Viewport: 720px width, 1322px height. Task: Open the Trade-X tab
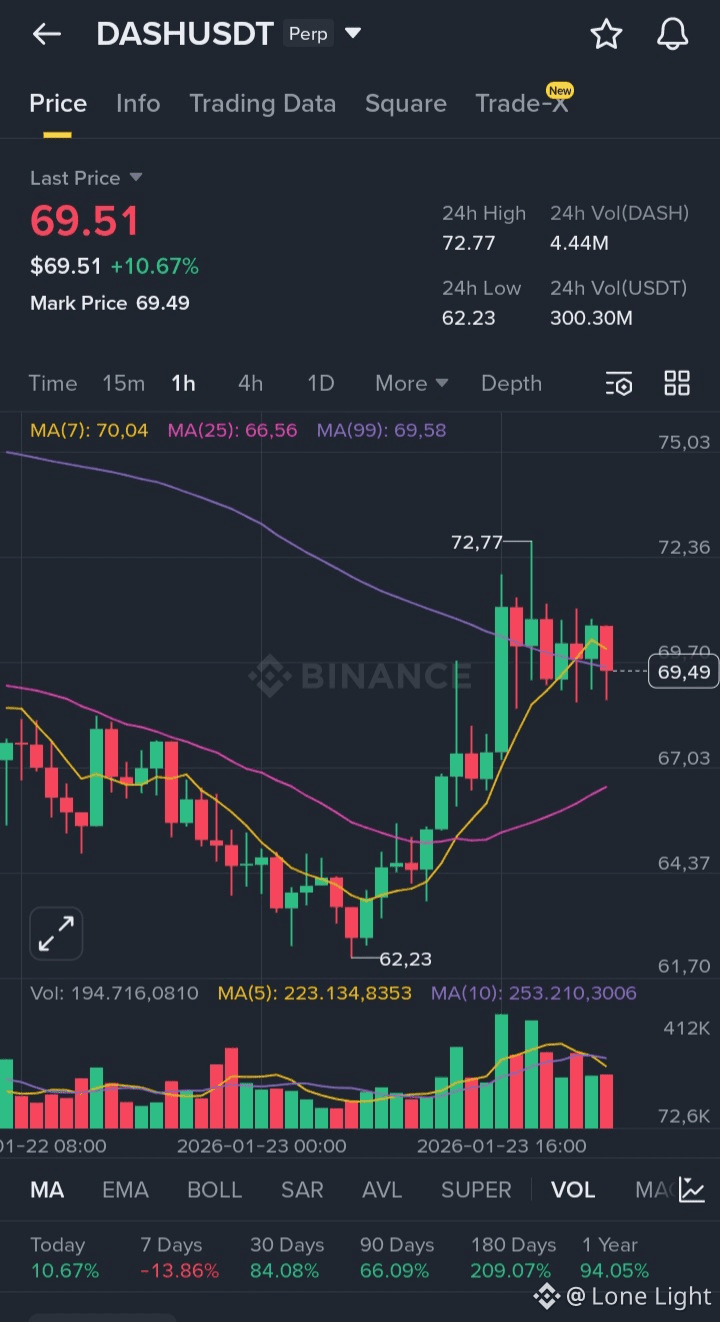(522, 104)
